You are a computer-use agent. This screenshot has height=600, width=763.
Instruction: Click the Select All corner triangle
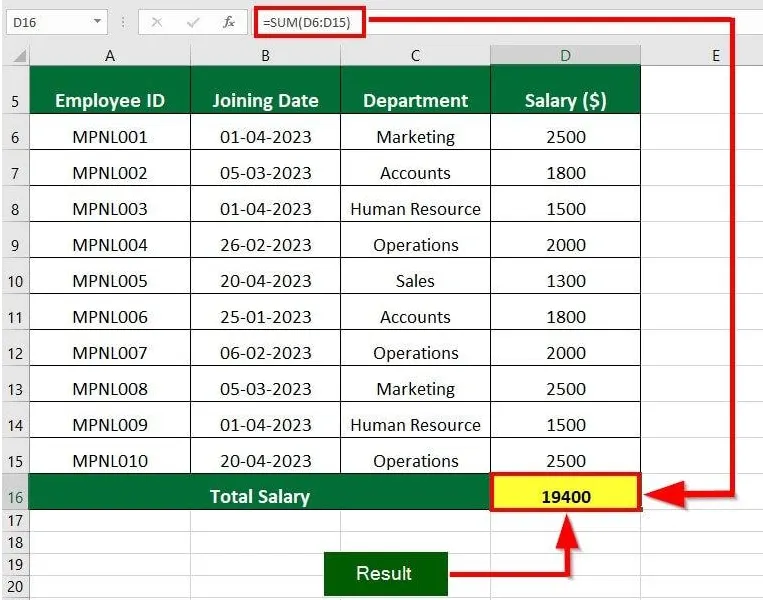point(19,56)
